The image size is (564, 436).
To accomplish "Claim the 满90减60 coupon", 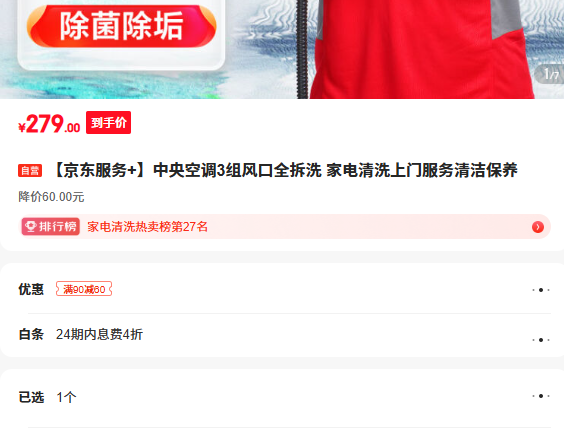I will (84, 289).
